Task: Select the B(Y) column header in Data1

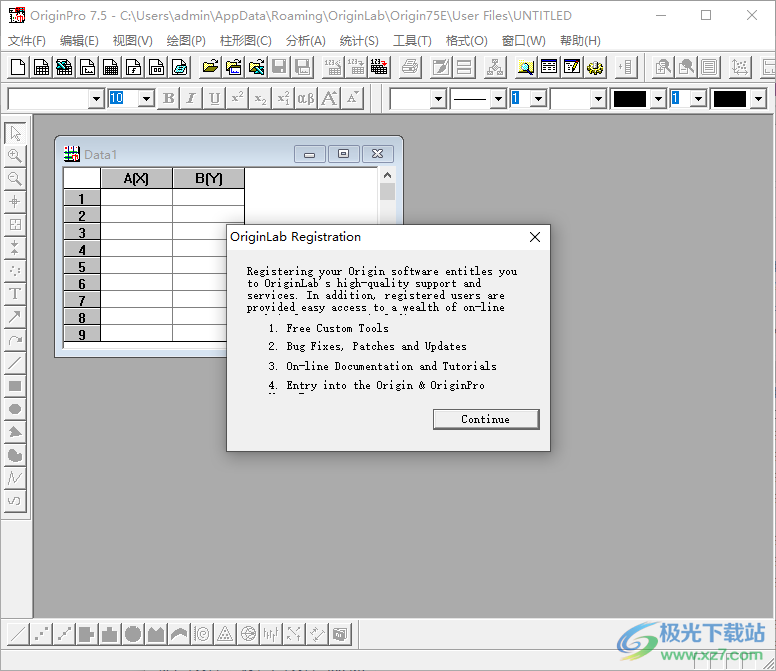Action: [x=208, y=178]
